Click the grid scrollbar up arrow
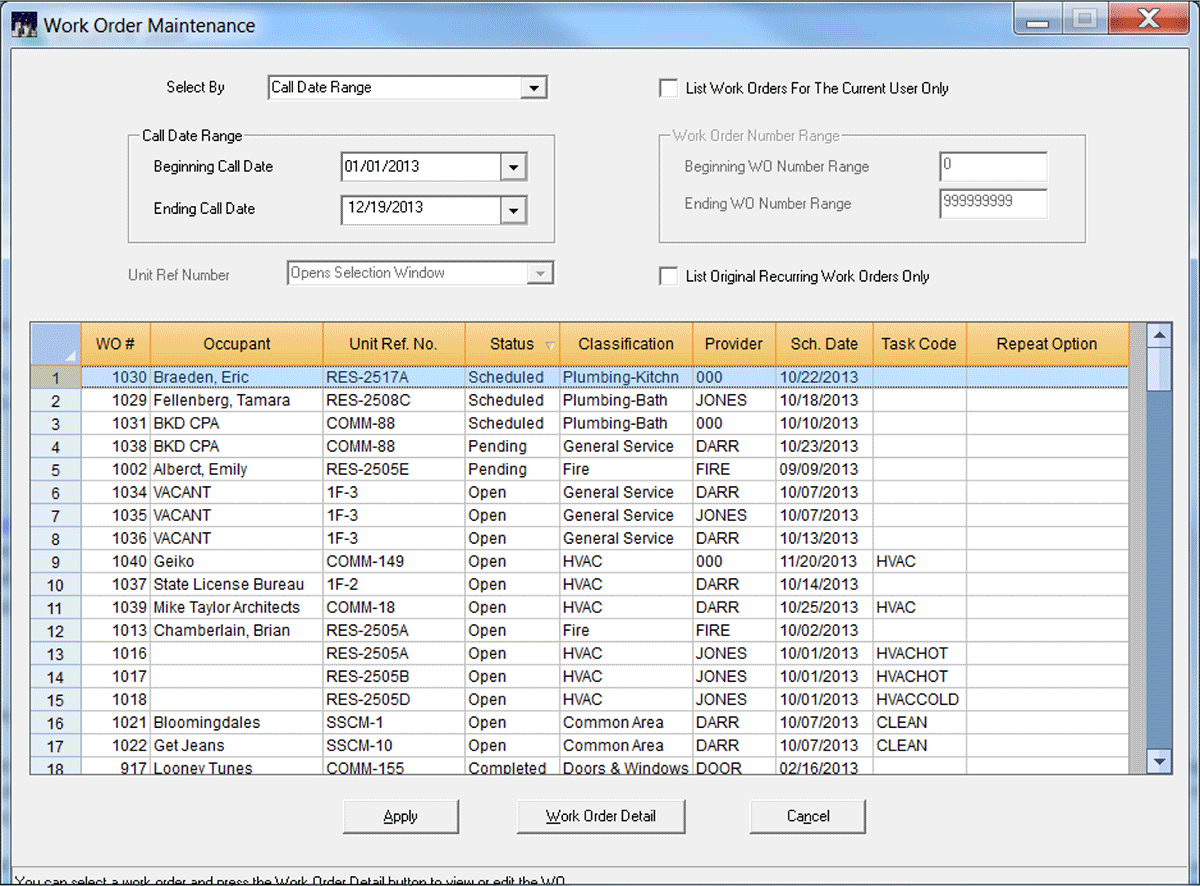 [x=1159, y=335]
